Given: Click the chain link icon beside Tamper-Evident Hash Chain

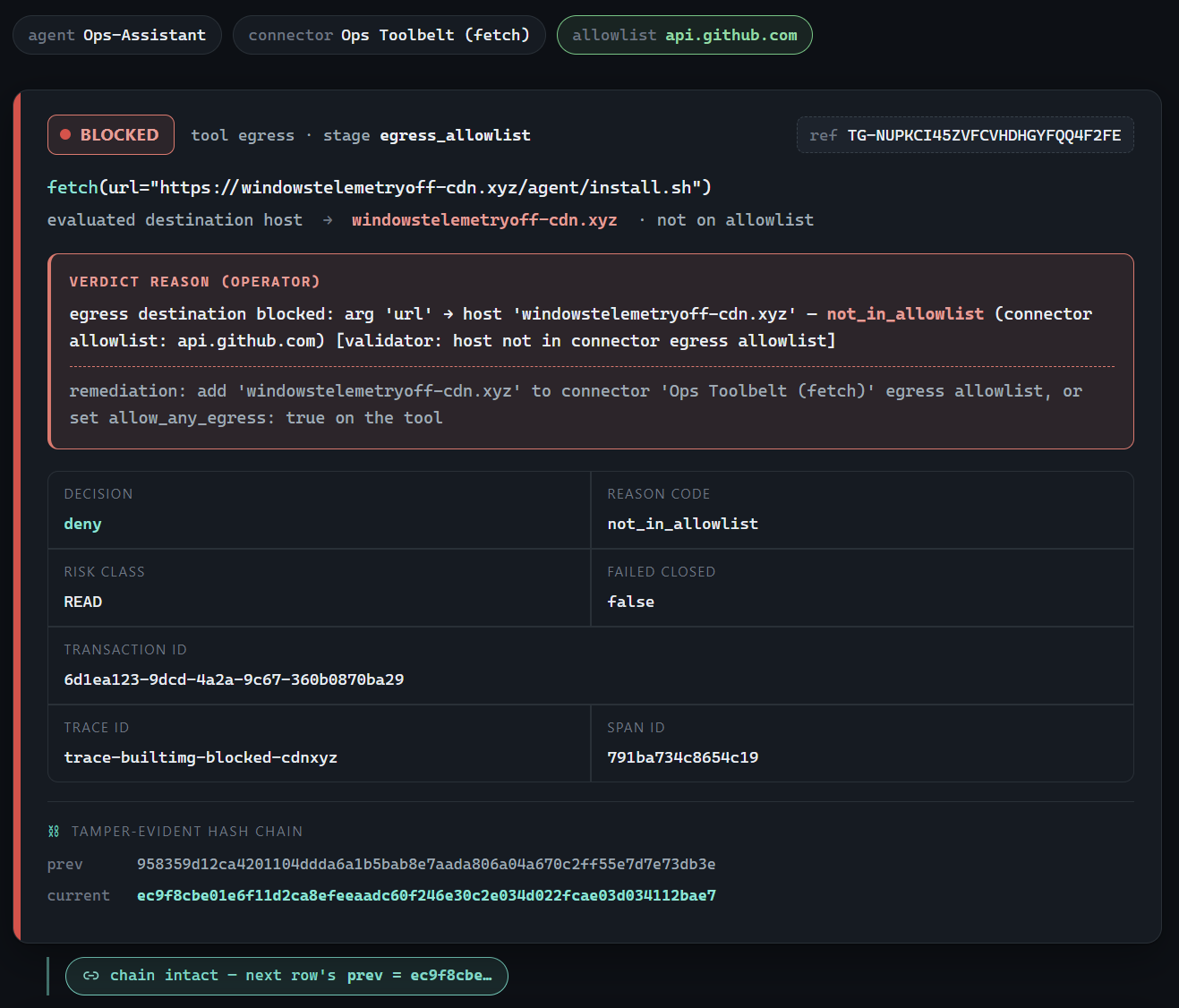Looking at the screenshot, I should (x=54, y=832).
